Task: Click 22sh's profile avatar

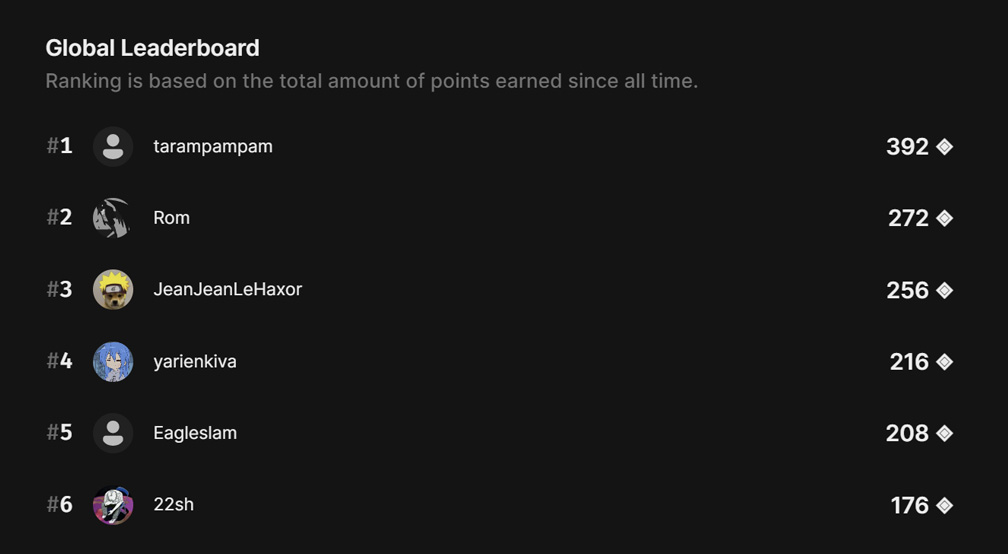Action: 113,505
